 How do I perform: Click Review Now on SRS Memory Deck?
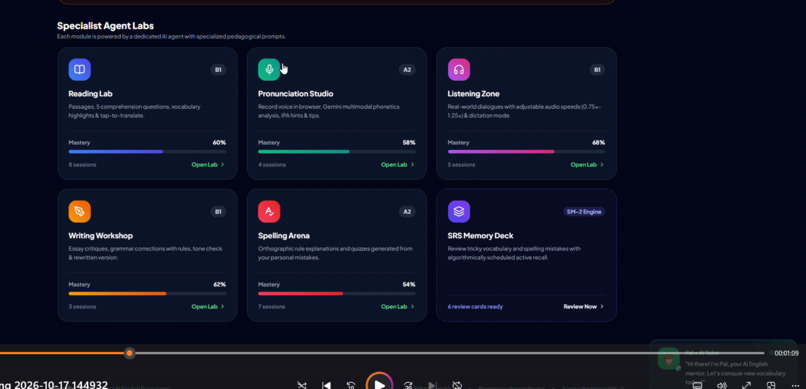click(x=584, y=307)
